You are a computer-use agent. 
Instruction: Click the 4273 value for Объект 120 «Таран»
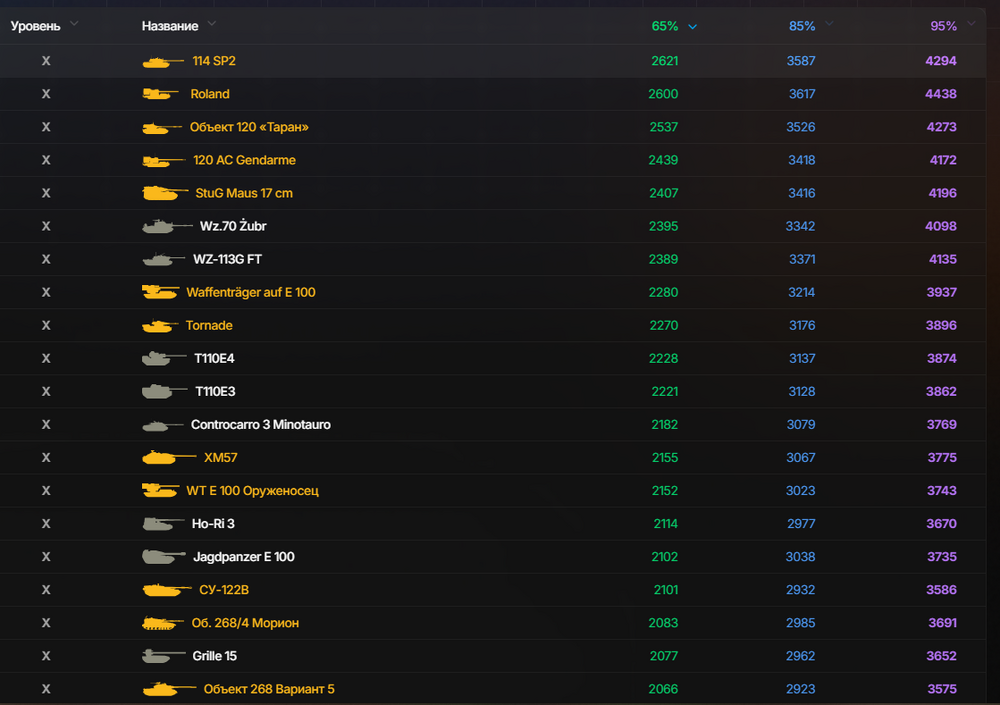click(941, 127)
